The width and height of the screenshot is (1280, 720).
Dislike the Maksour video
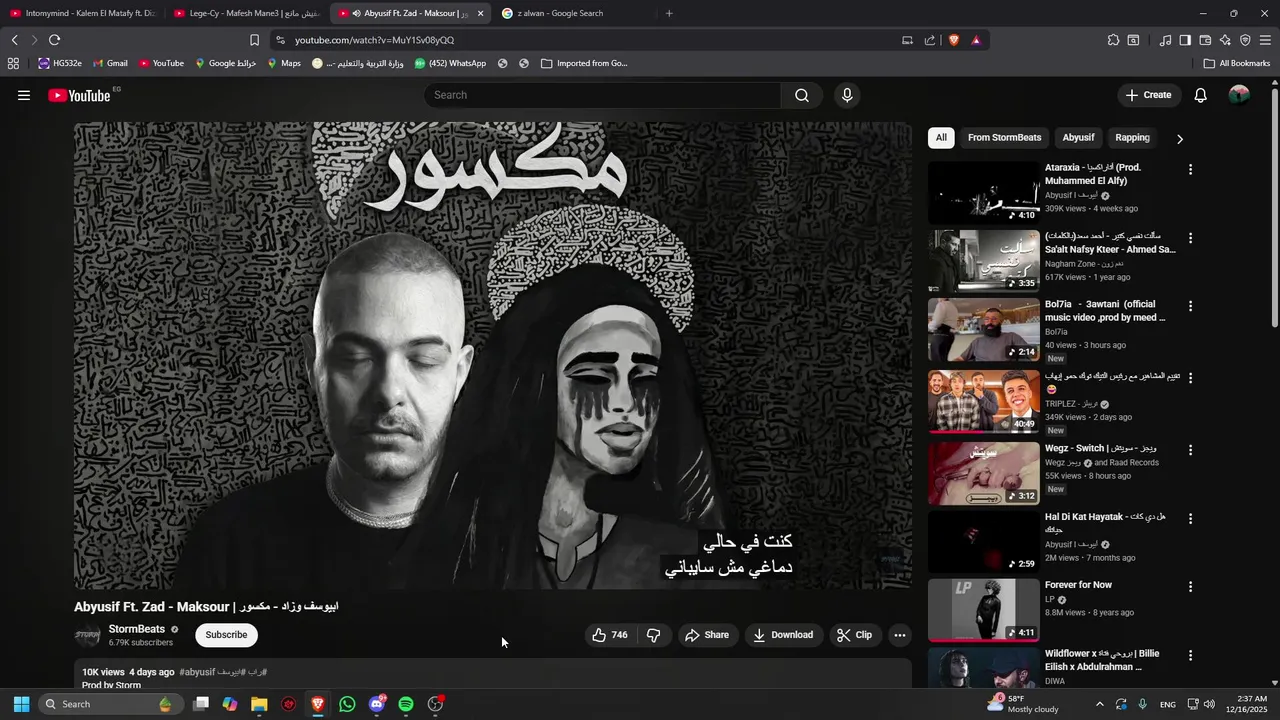(654, 635)
